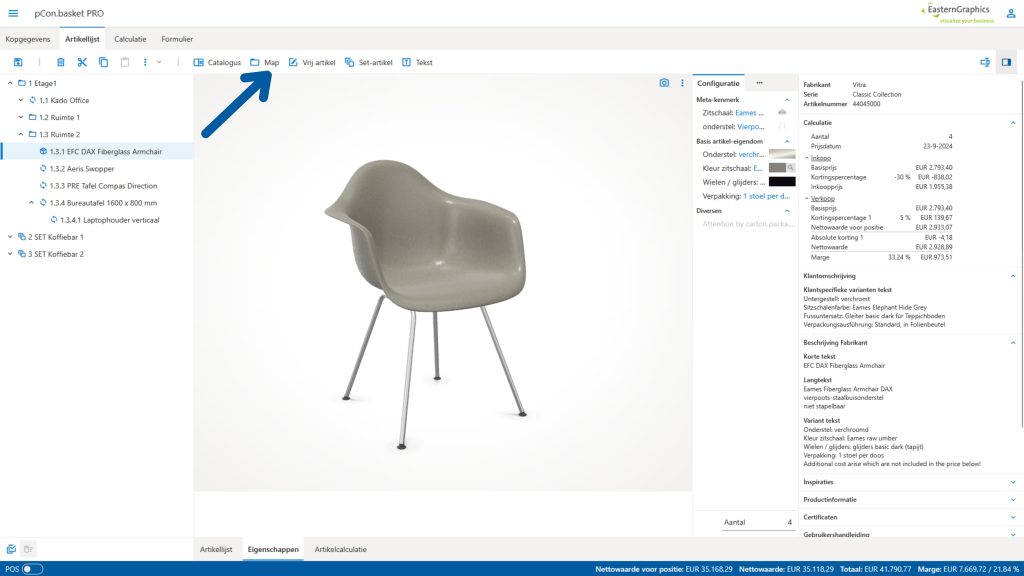Toggle the right side panel icon
Image resolution: width=1024 pixels, height=576 pixels.
pos(1006,62)
